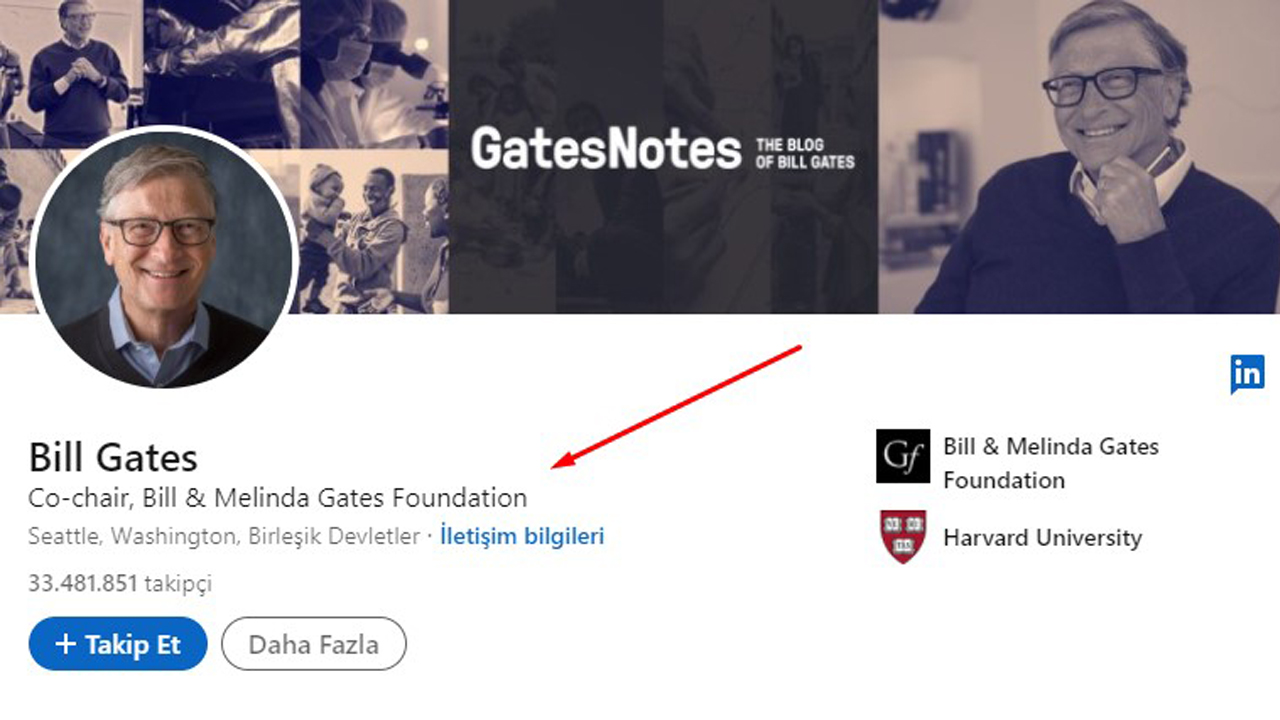The width and height of the screenshot is (1280, 720).
Task: Click the follower count 33.481.851 takipçi
Action: [120, 583]
